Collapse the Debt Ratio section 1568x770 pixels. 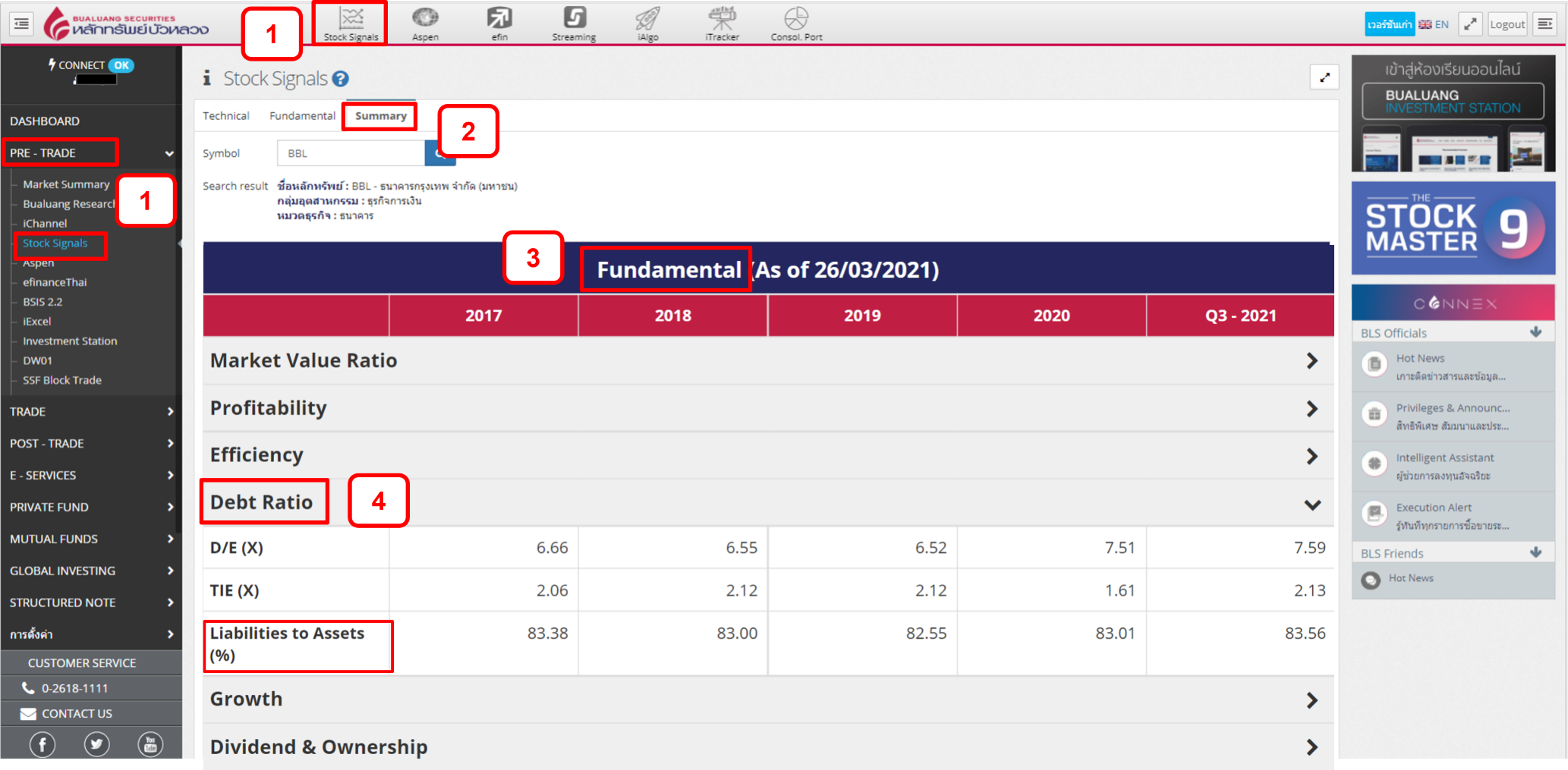click(768, 503)
